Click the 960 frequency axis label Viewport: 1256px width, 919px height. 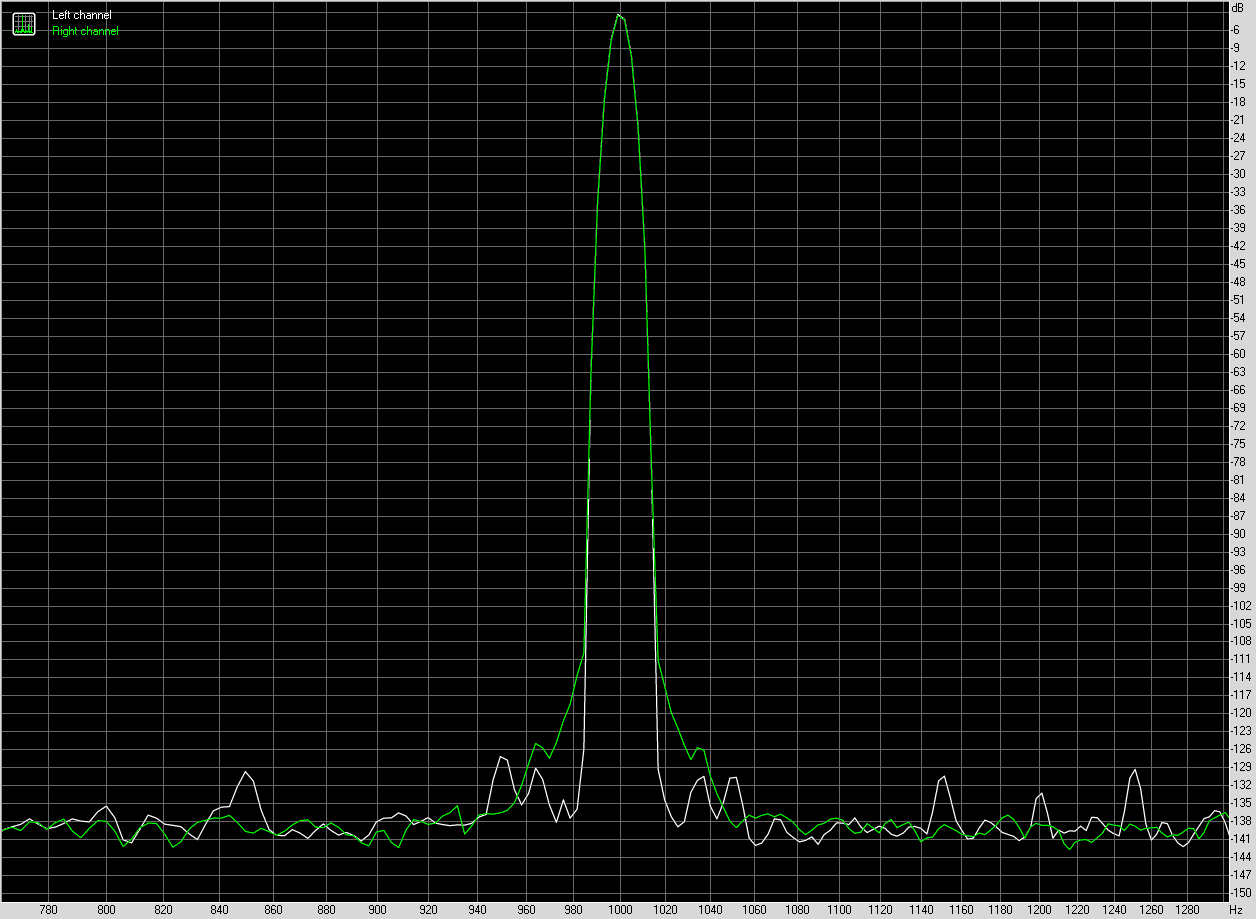(527, 910)
